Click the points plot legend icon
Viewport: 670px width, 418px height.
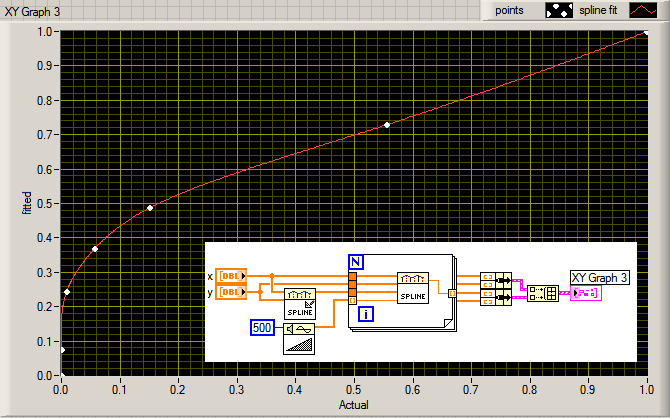(x=559, y=10)
